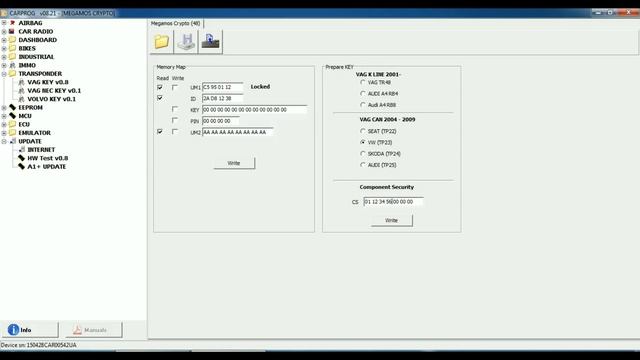Click the TRANSPONDER folder icon
This screenshot has width=640, height=360.
tap(12, 73)
